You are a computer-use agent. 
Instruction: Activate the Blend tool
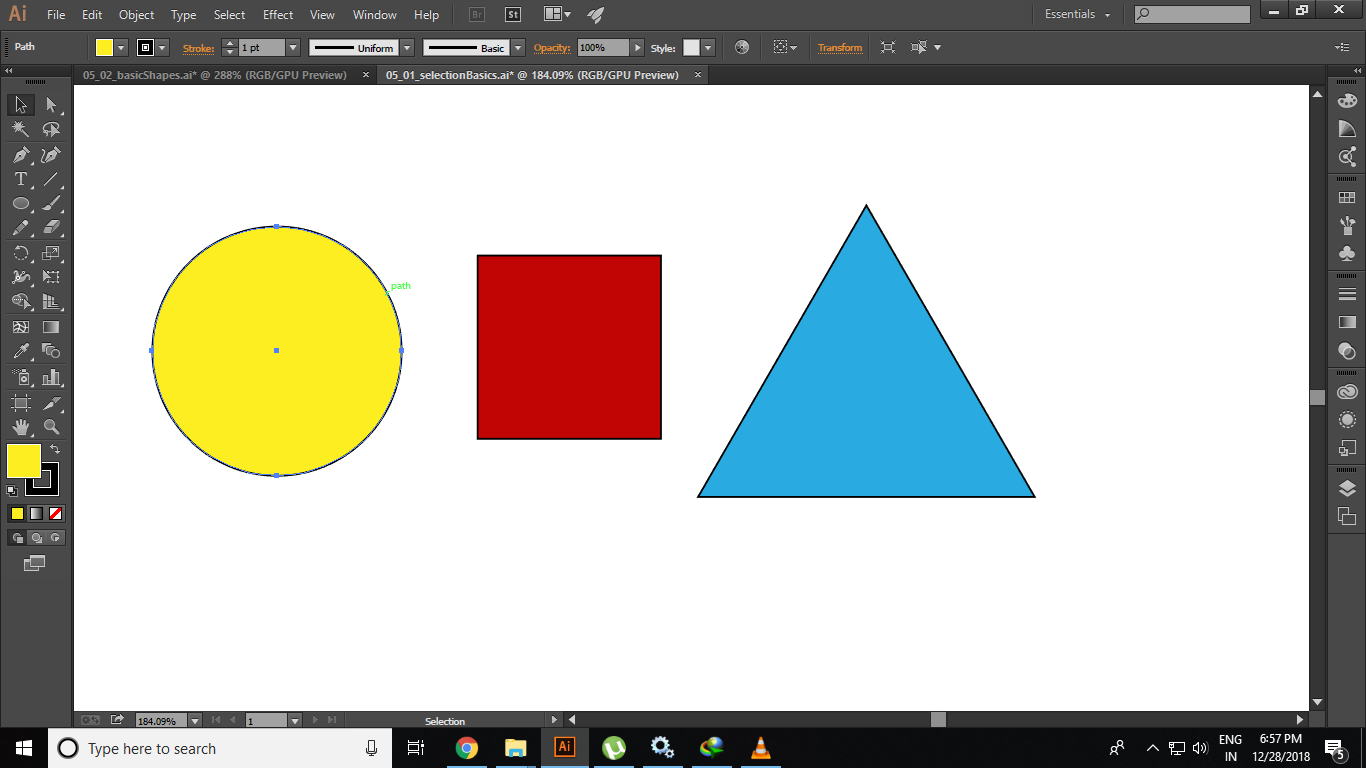[51, 351]
